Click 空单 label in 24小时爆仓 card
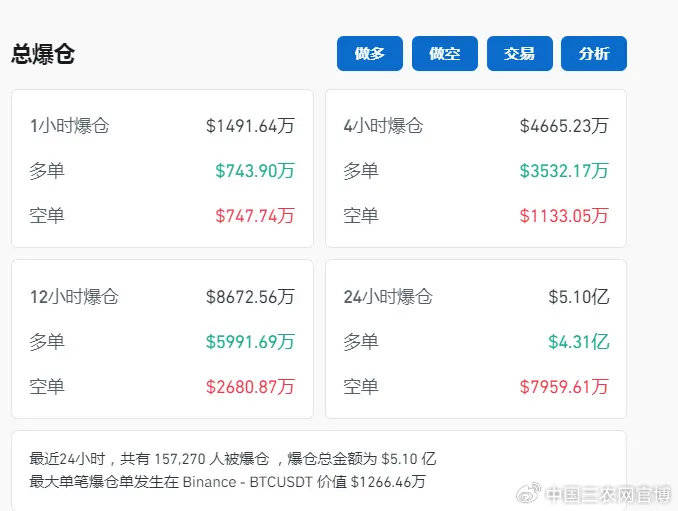 tap(361, 387)
